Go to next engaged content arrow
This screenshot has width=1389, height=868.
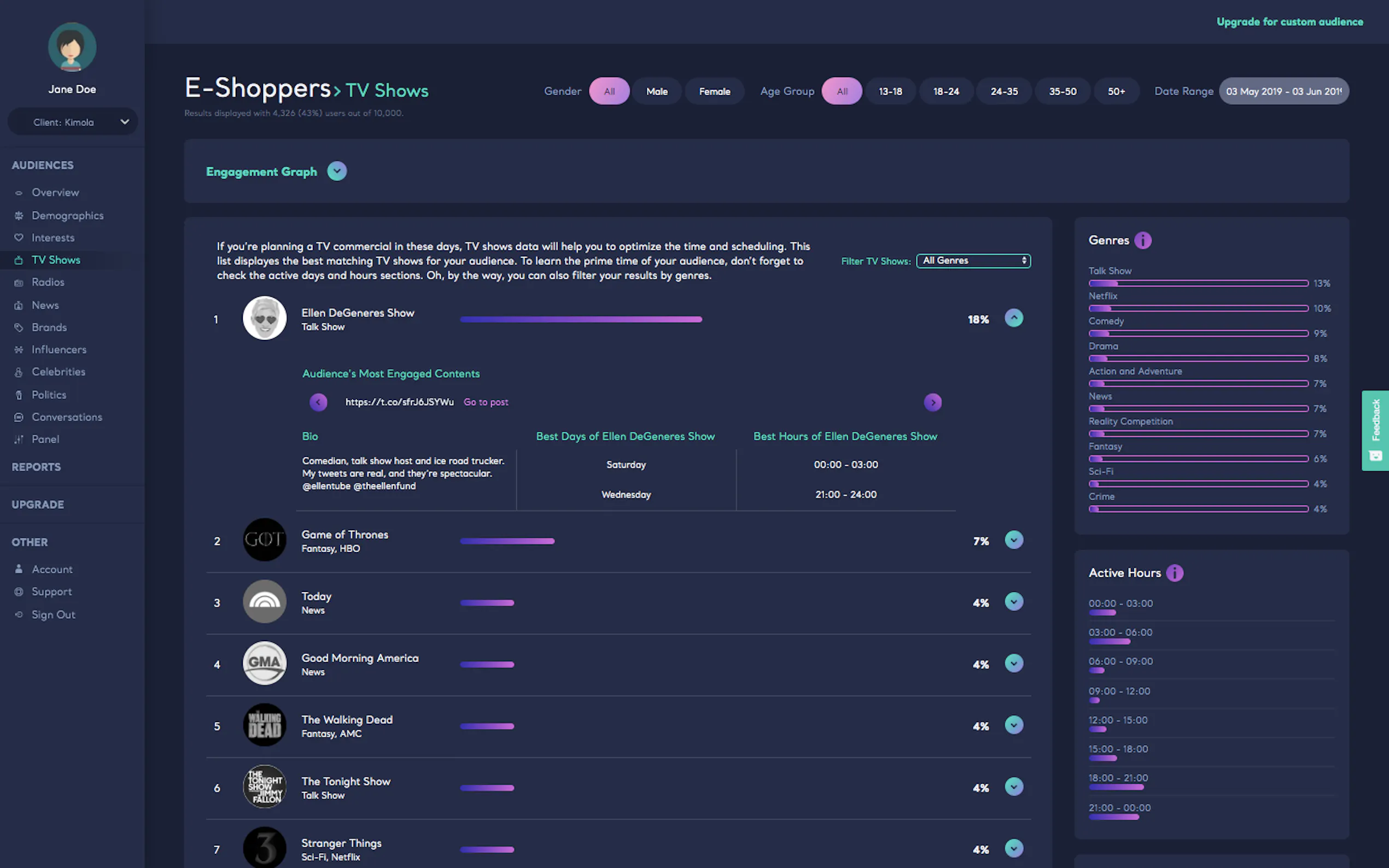click(x=932, y=402)
